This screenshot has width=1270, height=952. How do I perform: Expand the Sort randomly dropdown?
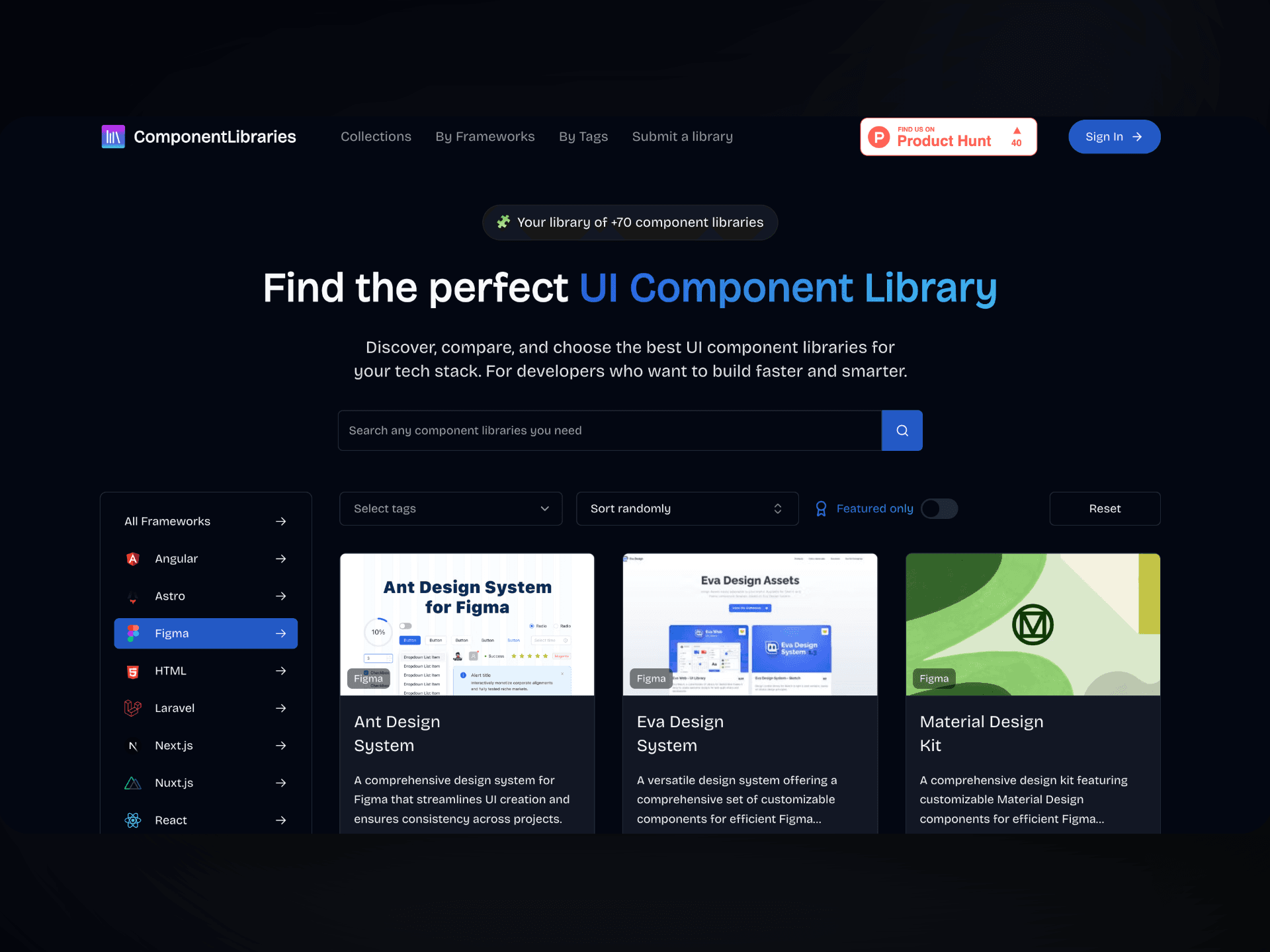click(x=687, y=509)
